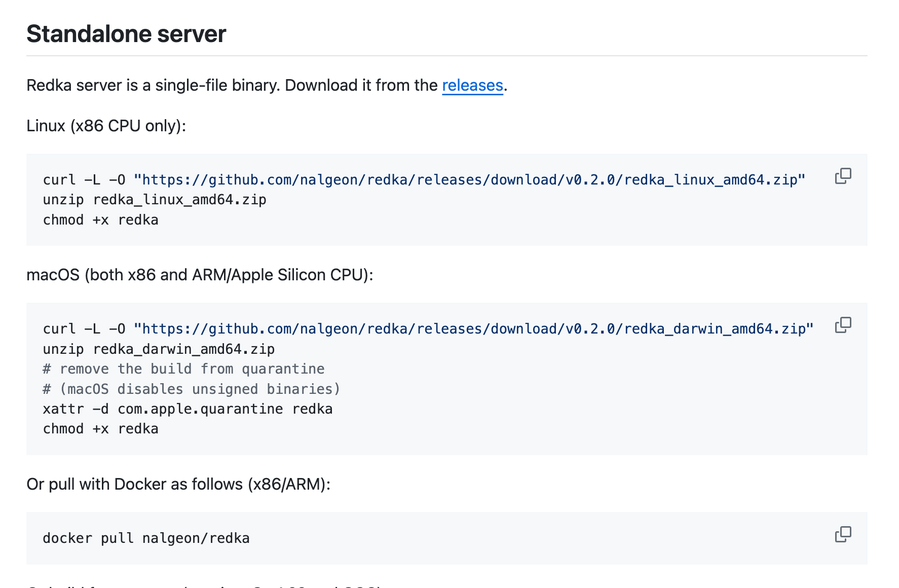
Task: Click the Standalone server heading
Action: coord(126,34)
